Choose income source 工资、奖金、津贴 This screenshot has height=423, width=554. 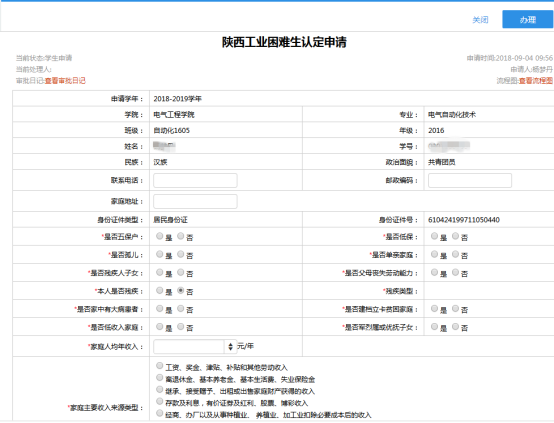pos(160,366)
